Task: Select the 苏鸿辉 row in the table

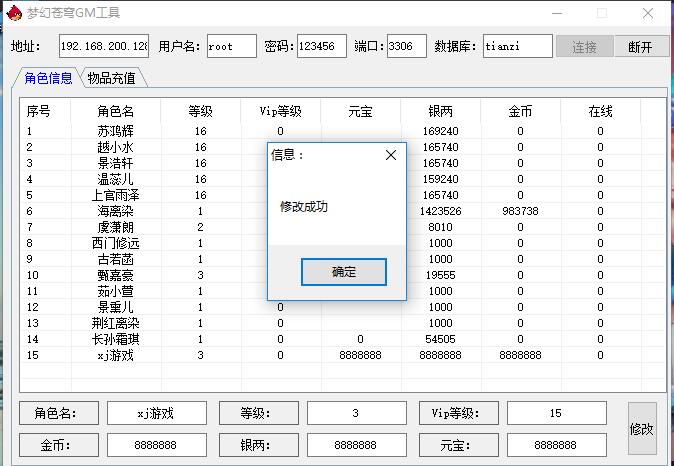Action: click(x=115, y=131)
